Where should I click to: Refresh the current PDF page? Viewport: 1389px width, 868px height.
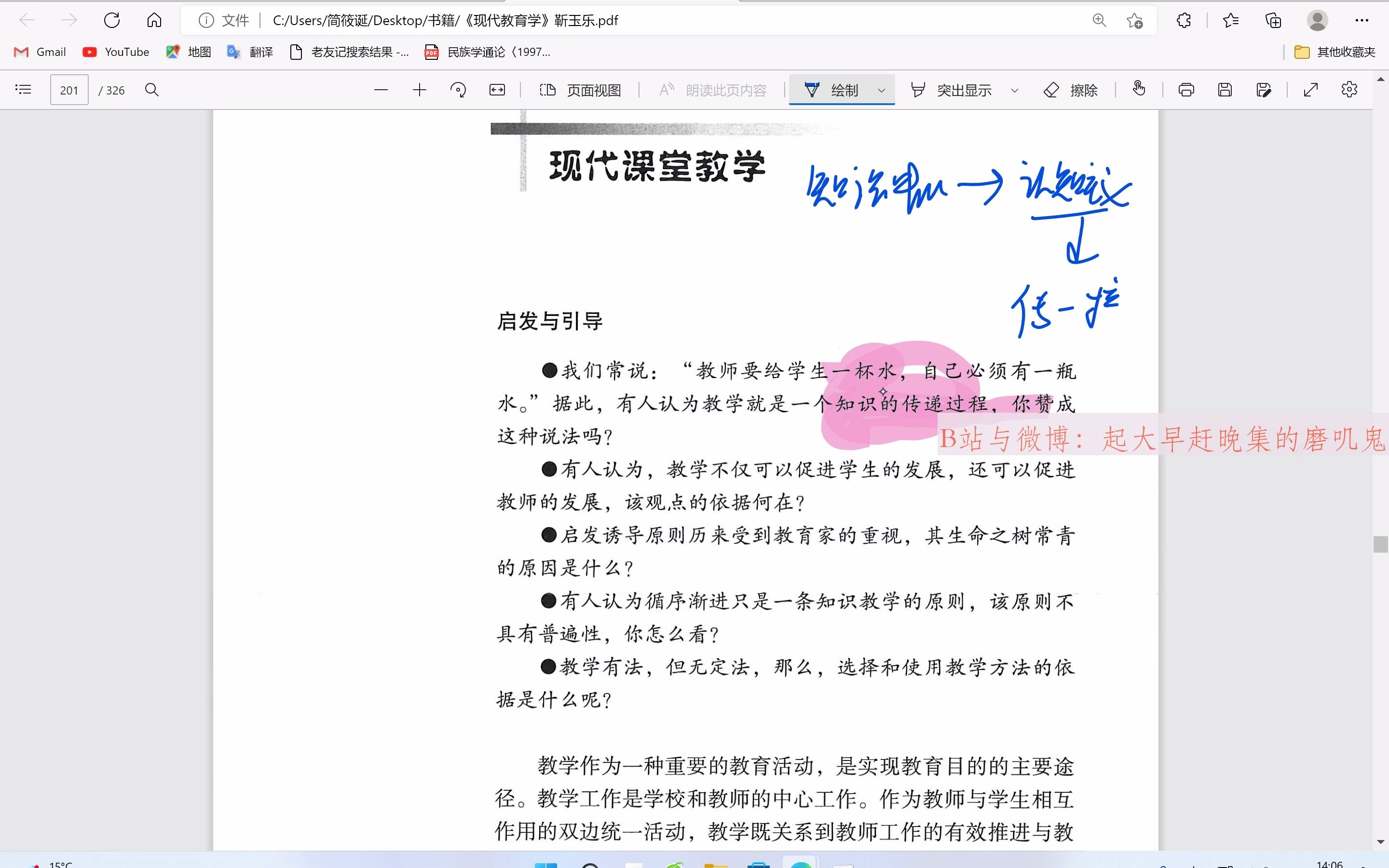[112, 21]
